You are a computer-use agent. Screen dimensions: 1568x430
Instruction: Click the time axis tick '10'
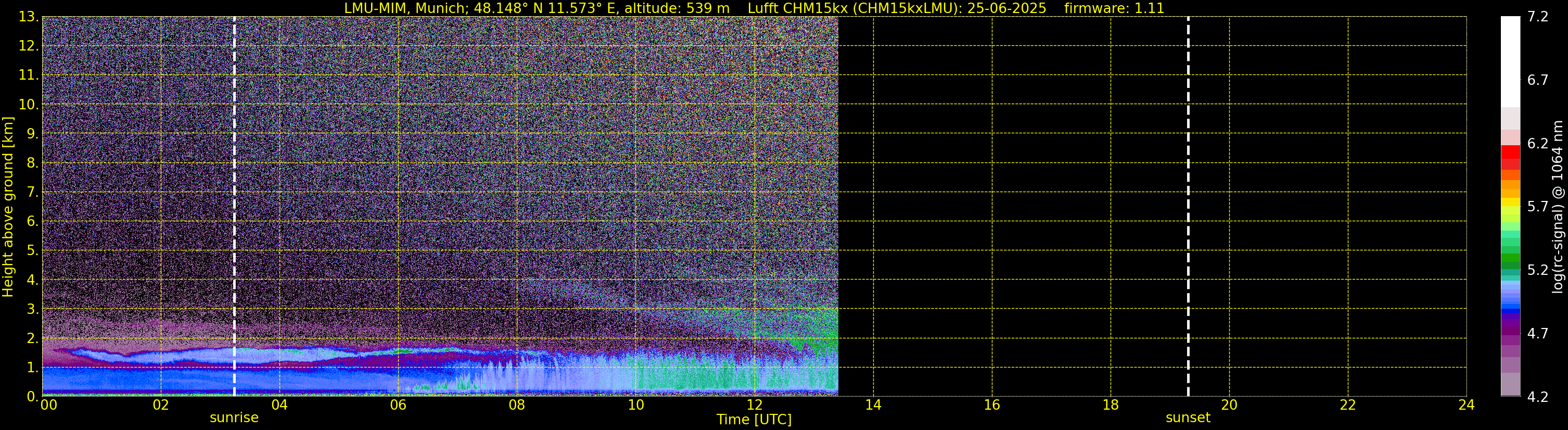click(x=635, y=405)
